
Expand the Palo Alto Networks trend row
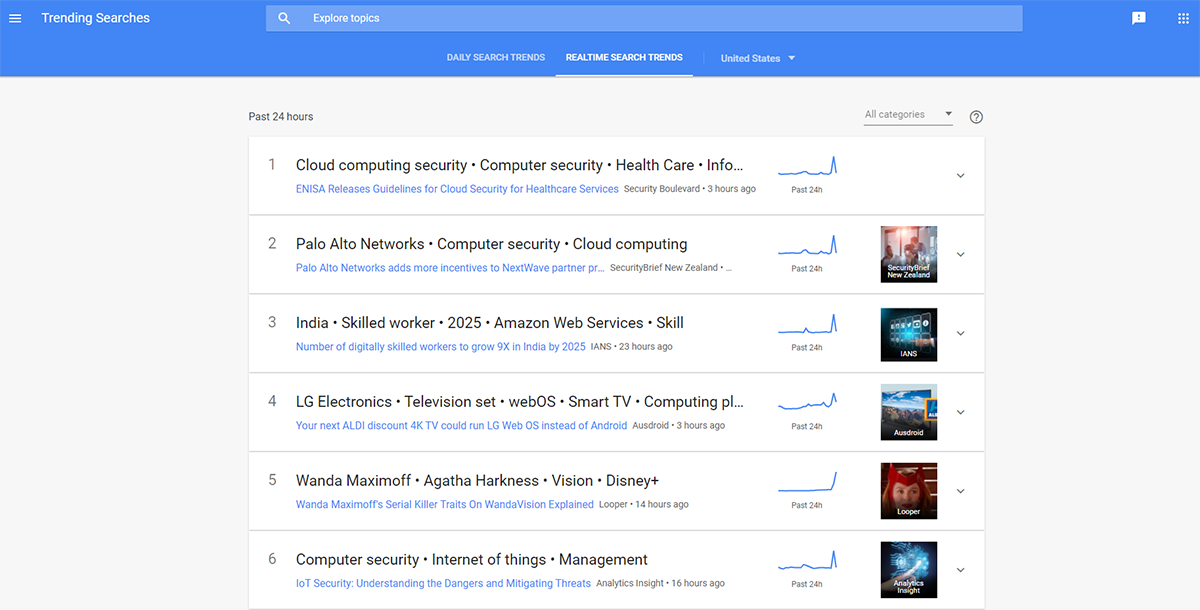[x=960, y=254]
